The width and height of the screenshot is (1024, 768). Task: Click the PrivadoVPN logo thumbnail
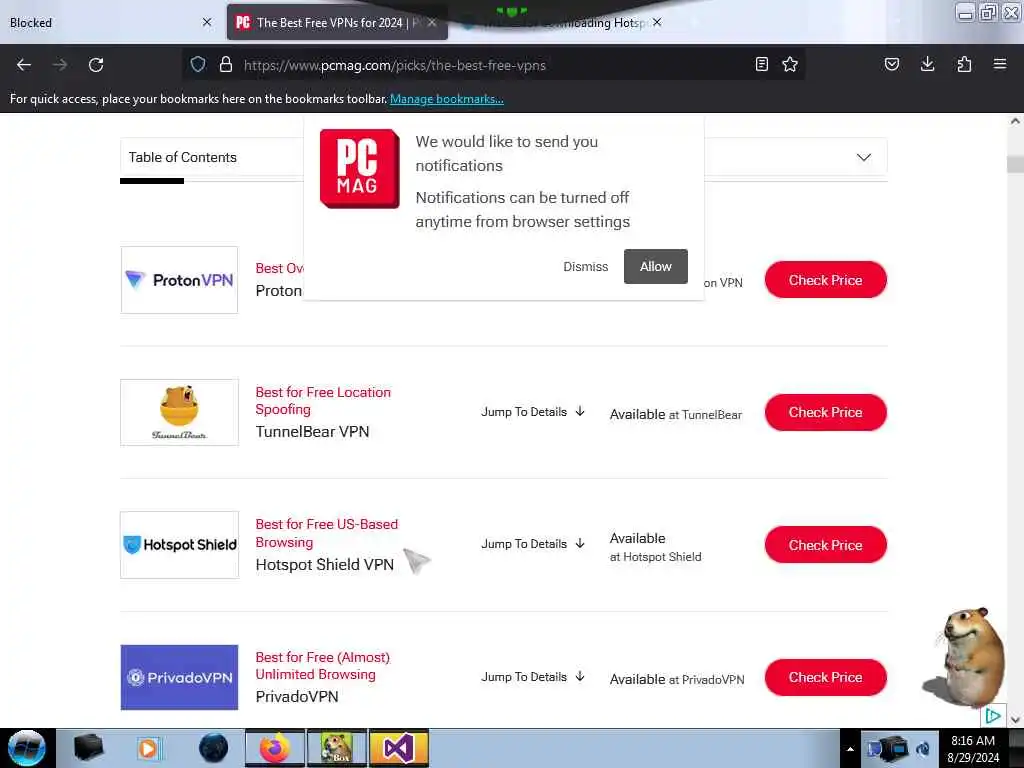tap(180, 677)
